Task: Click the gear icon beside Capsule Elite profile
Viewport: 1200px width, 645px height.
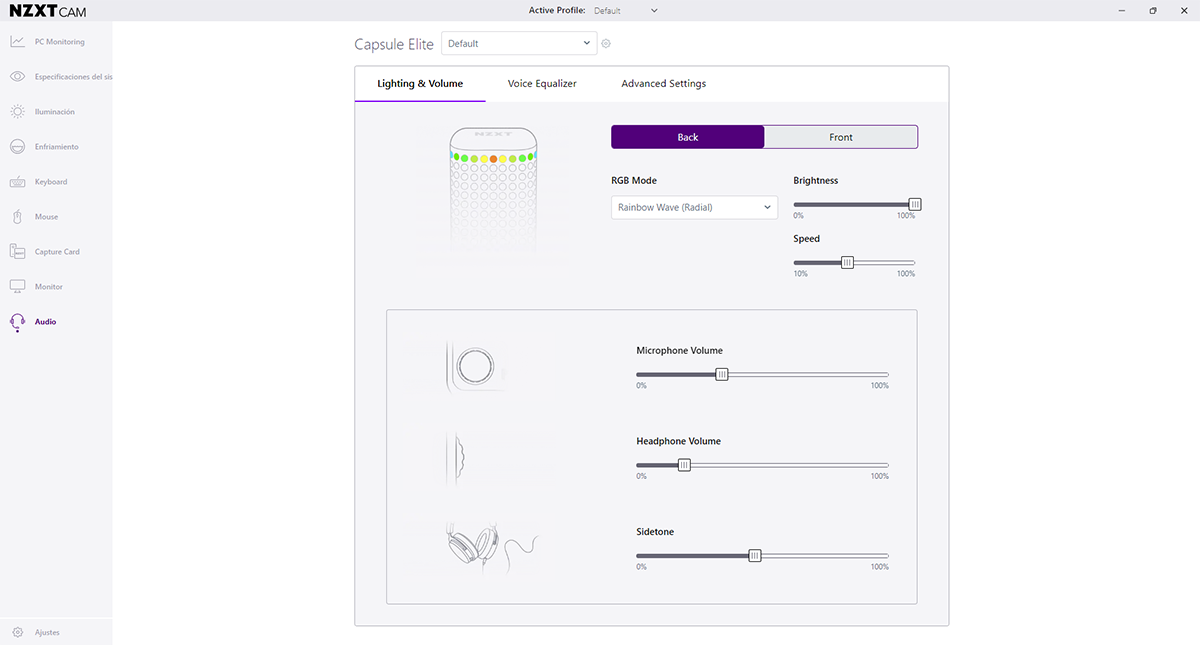Action: click(x=606, y=44)
